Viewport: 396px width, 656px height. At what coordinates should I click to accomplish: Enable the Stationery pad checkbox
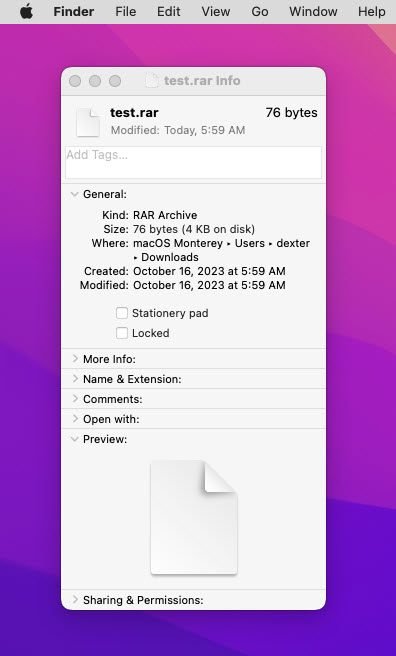(122, 313)
